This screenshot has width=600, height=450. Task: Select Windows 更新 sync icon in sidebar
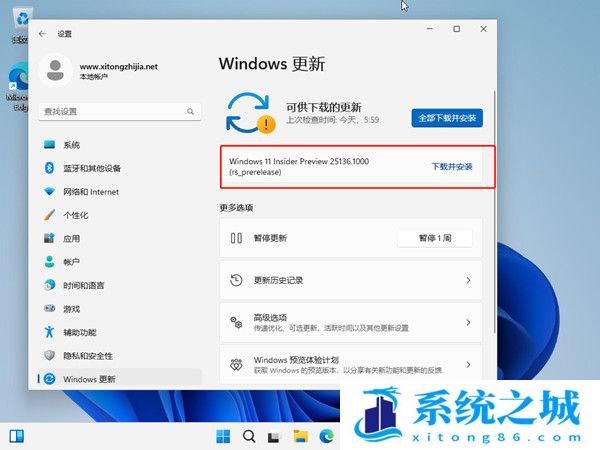[49, 379]
